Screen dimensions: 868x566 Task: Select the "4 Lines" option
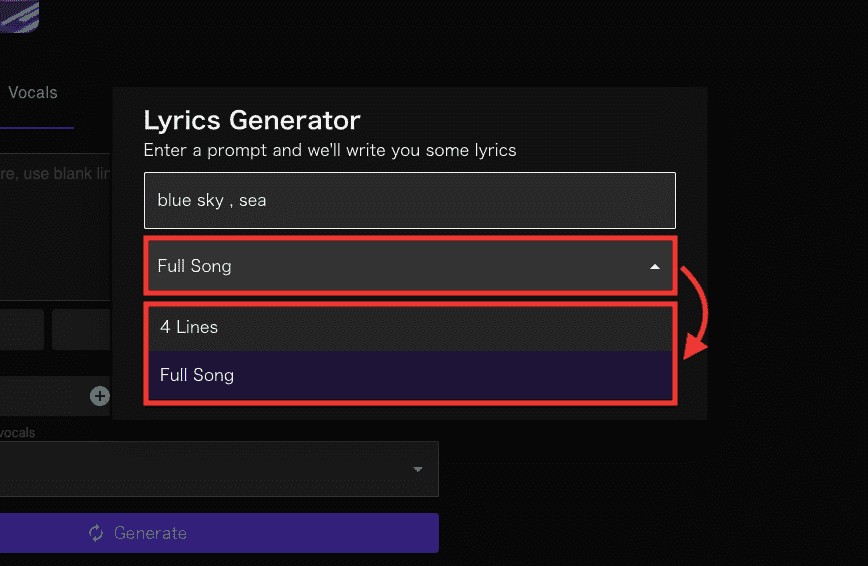coord(410,327)
